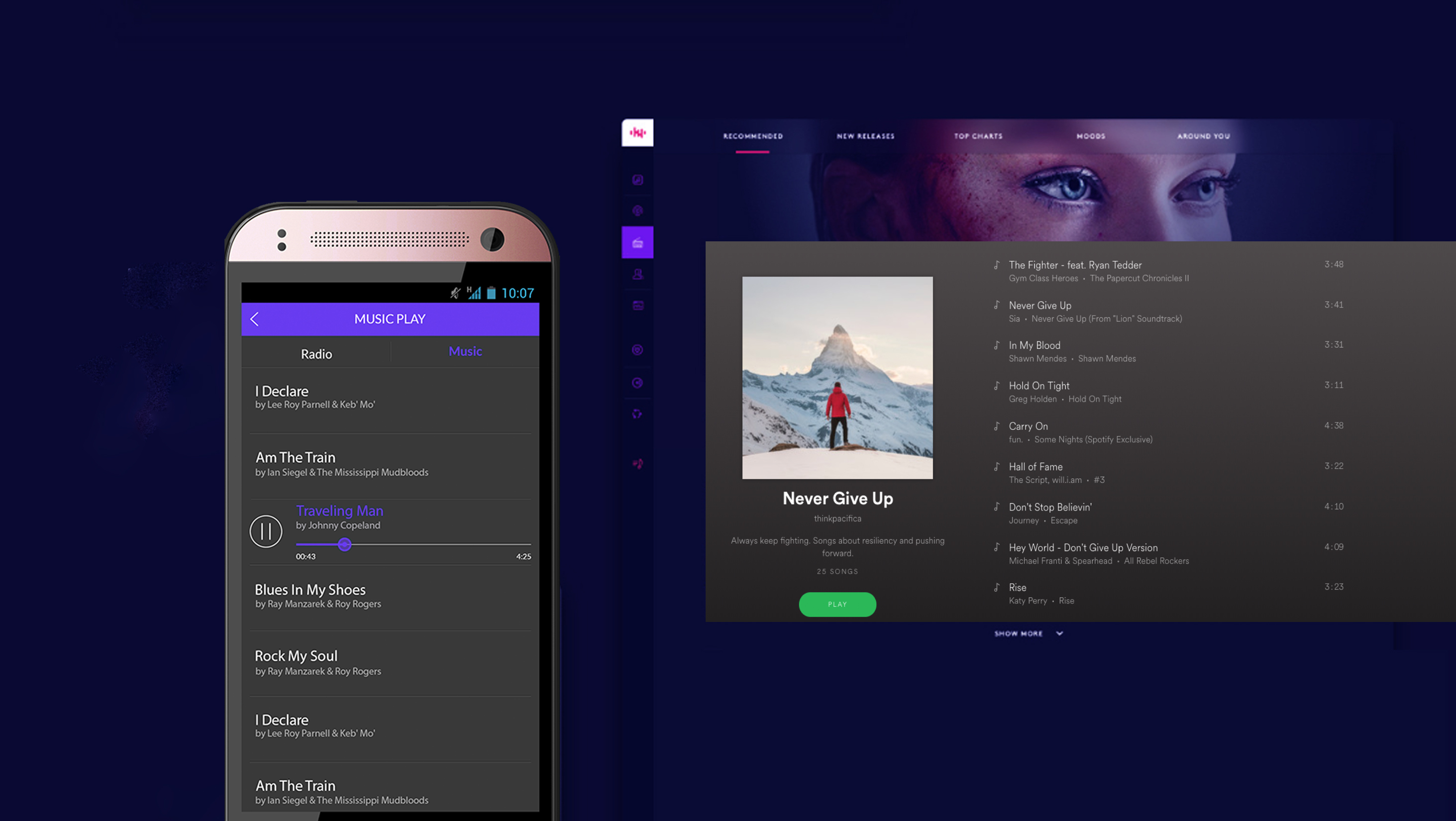Click the Traveling Man progress slider handle
This screenshot has width=1456, height=821.
point(344,545)
